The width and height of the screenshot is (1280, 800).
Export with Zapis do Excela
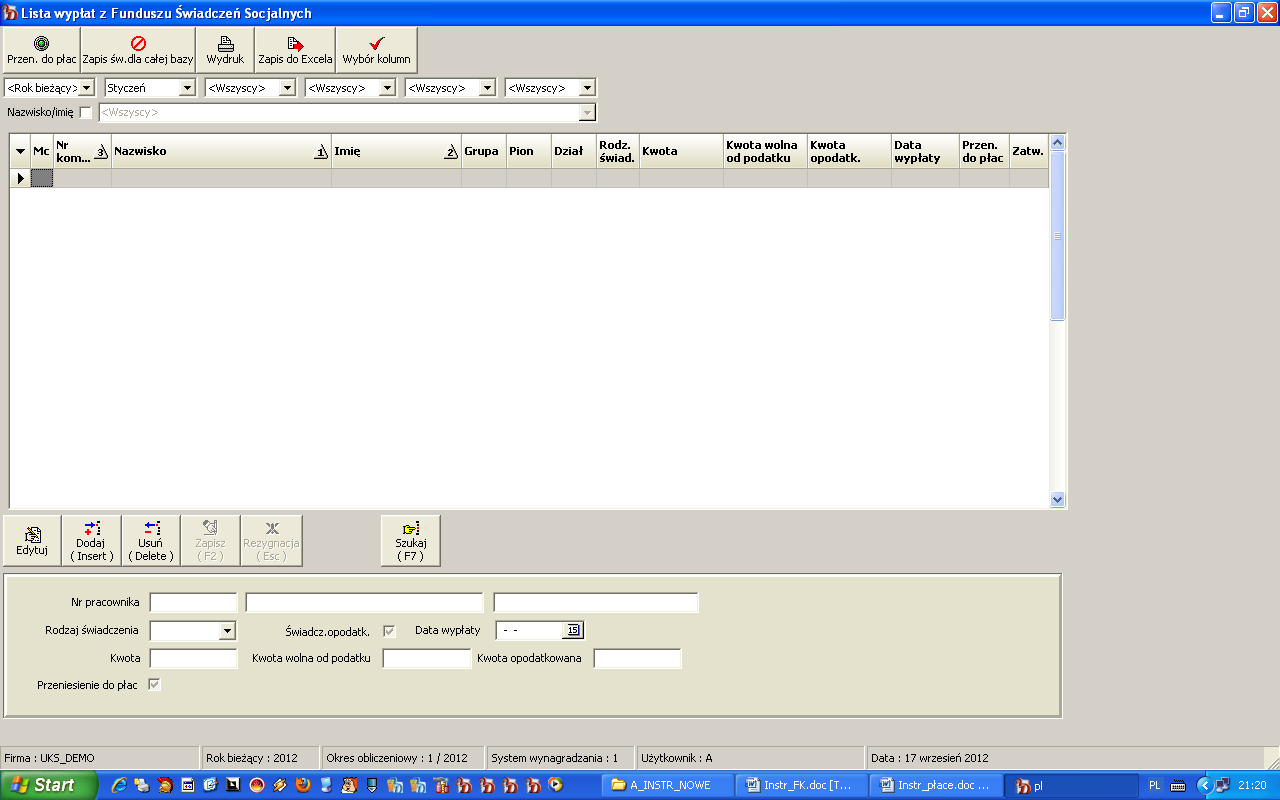(295, 50)
